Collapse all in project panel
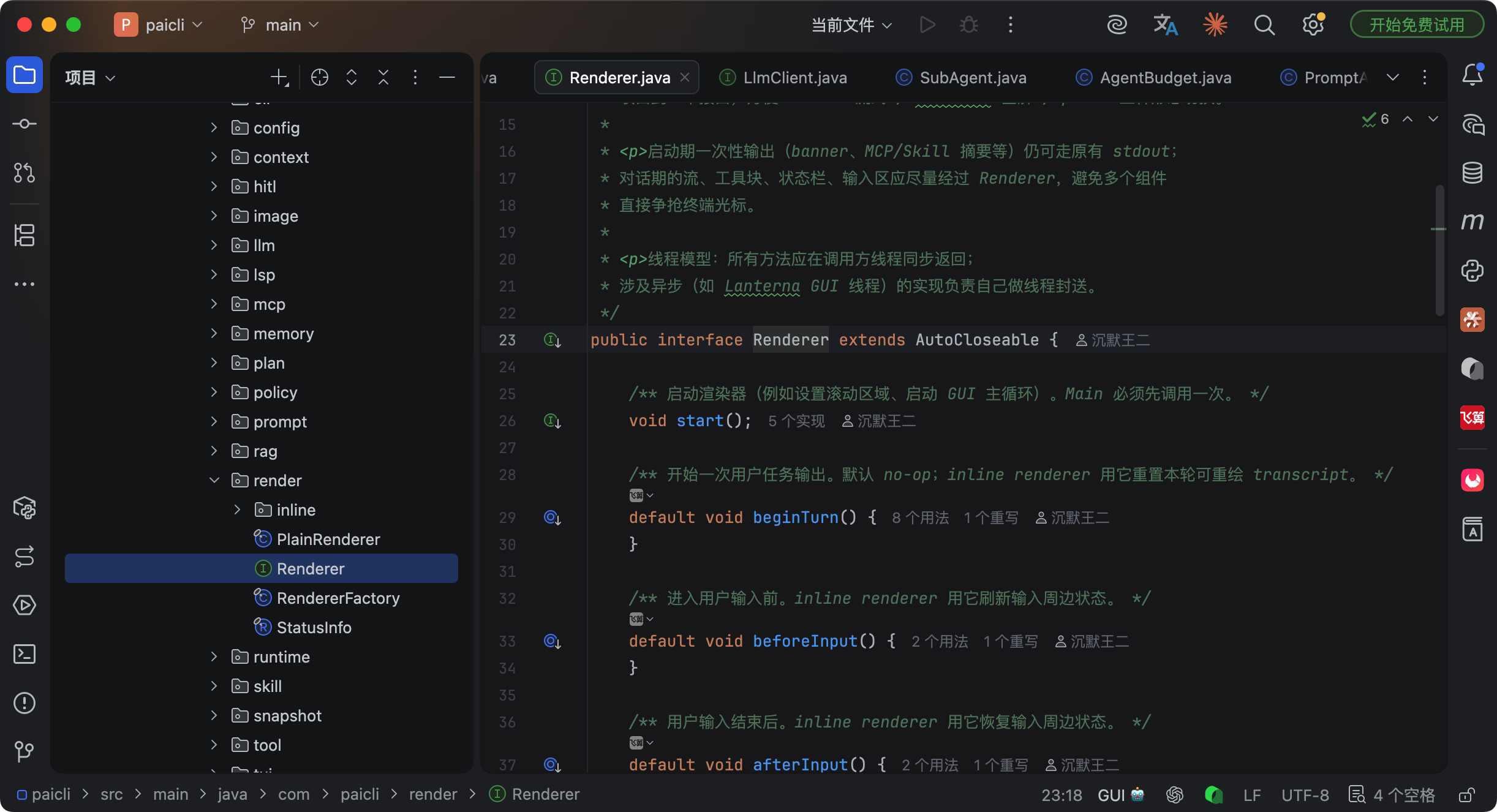Screen dimensions: 1497x812 [x=383, y=77]
